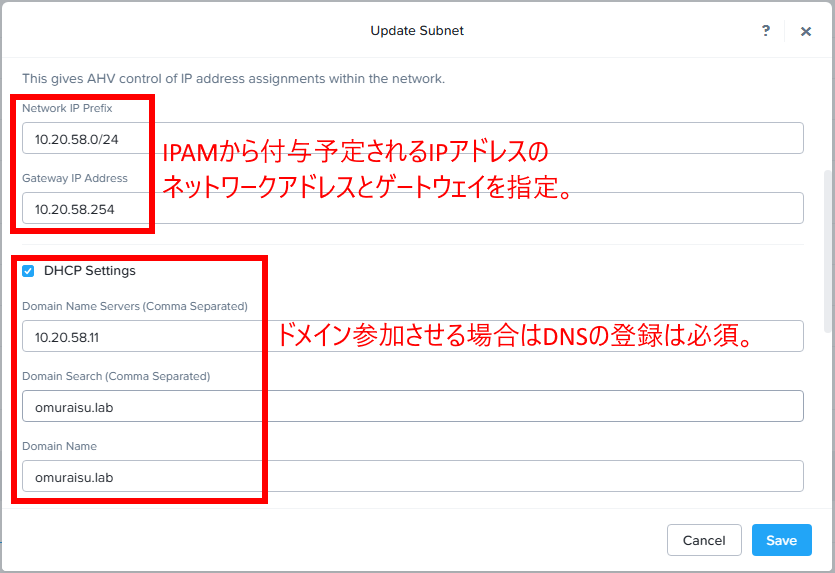
Task: Click the Gateway IP Address label
Action: (x=75, y=178)
